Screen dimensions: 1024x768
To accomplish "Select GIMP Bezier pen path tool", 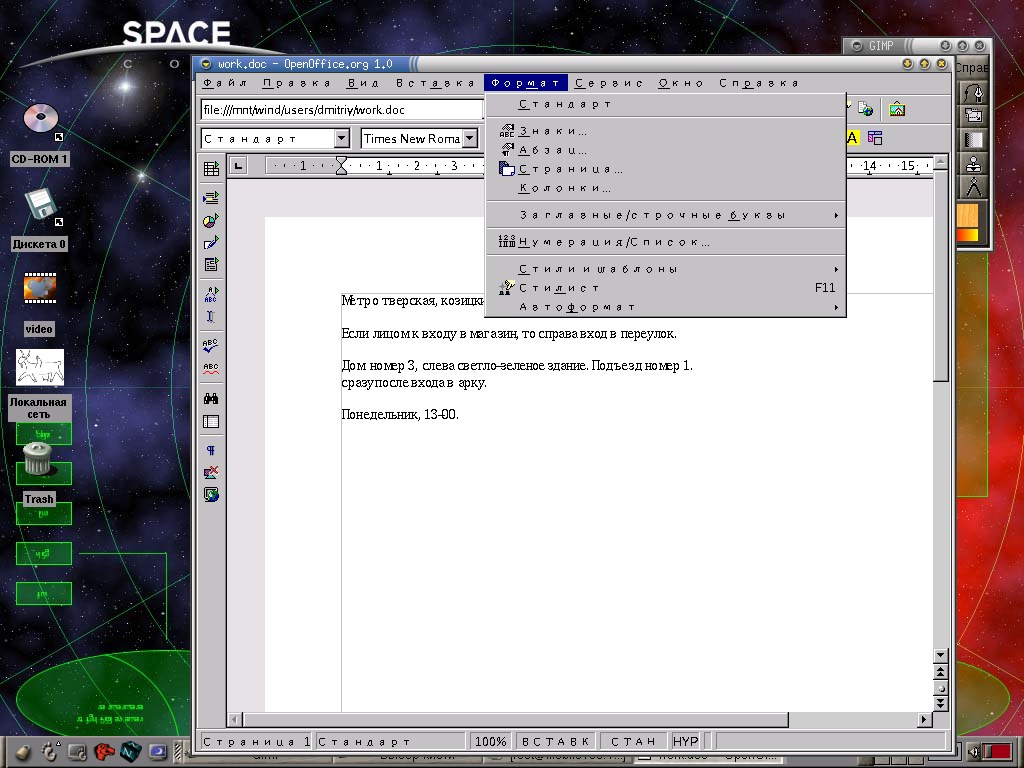I will pos(973,93).
